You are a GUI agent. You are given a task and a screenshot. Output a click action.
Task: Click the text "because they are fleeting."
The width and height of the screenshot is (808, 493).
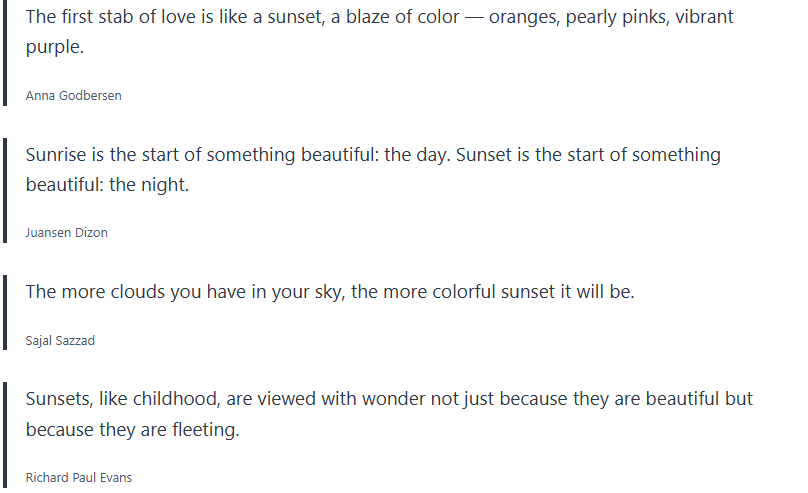[x=132, y=429]
